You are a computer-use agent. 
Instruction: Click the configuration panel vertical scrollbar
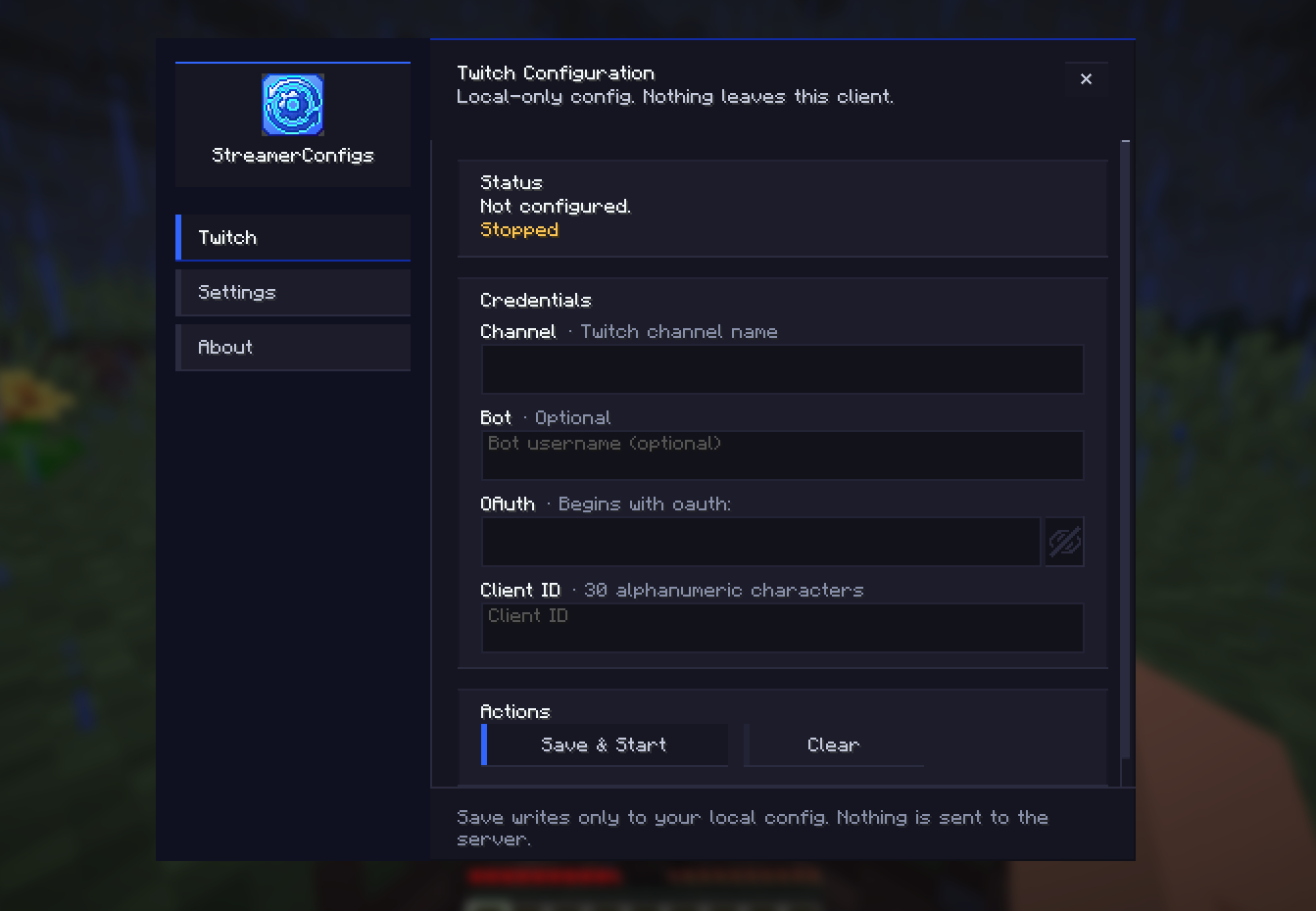(x=1126, y=451)
